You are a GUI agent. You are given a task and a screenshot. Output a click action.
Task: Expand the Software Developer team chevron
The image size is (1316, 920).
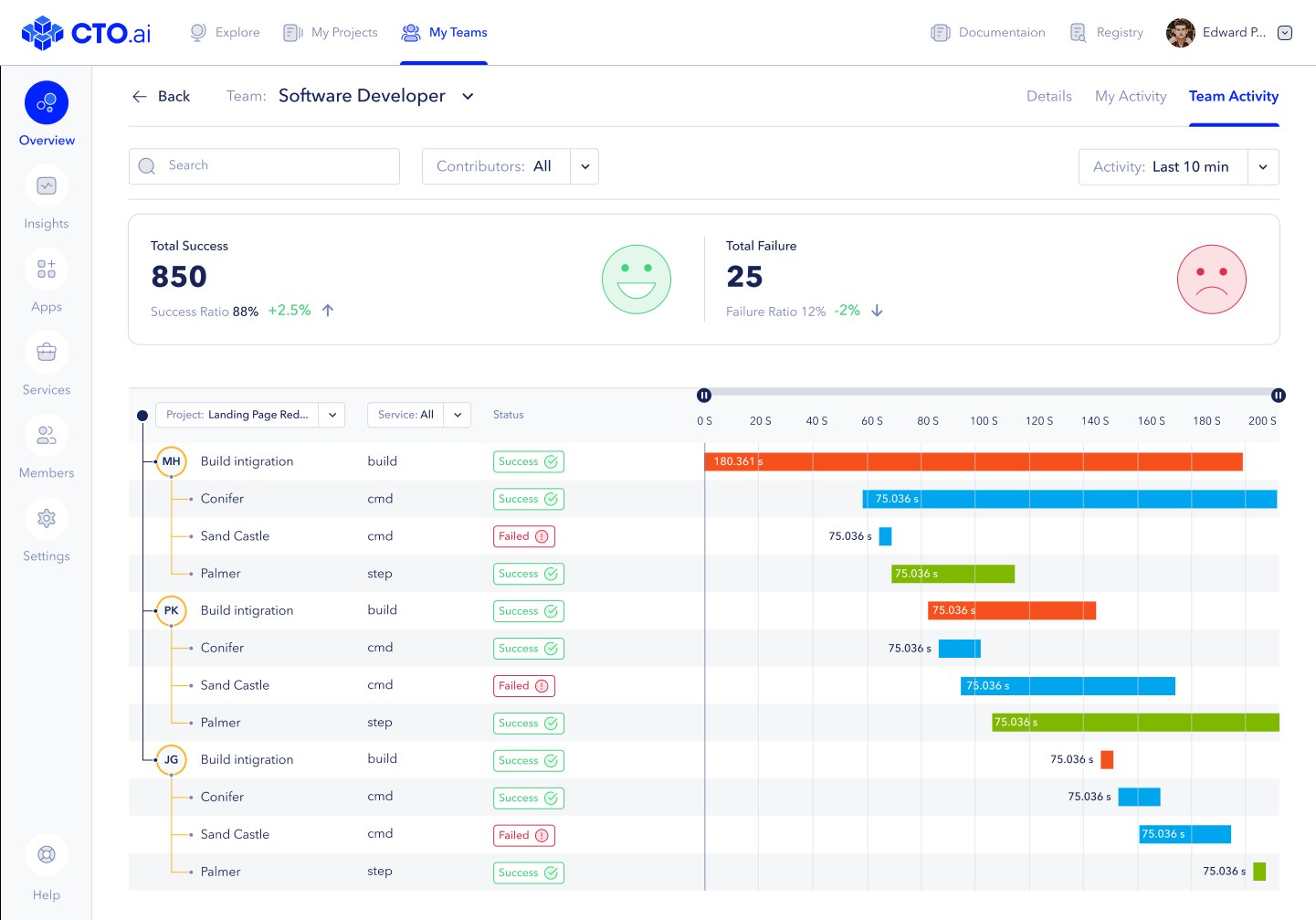(468, 97)
